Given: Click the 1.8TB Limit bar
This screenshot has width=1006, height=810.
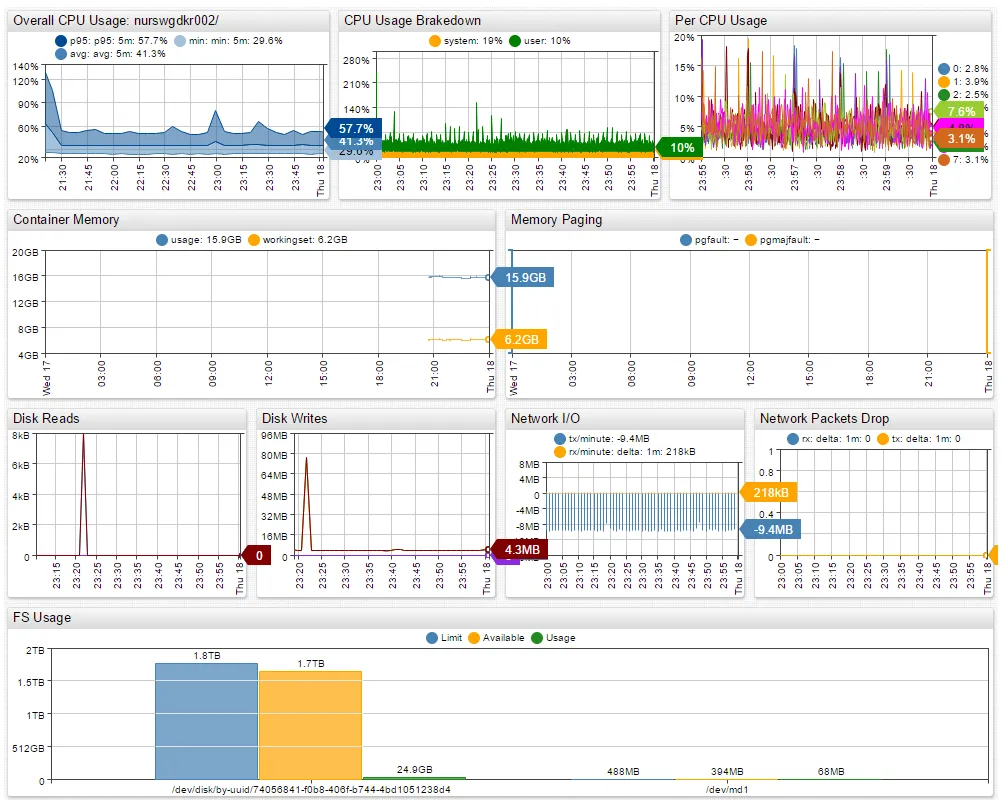Looking at the screenshot, I should coord(207,721).
